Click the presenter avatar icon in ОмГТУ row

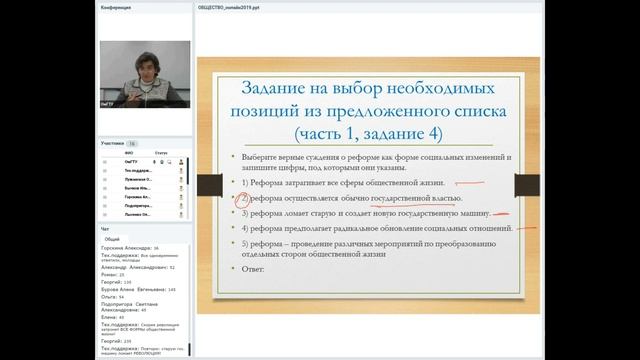click(x=181, y=162)
